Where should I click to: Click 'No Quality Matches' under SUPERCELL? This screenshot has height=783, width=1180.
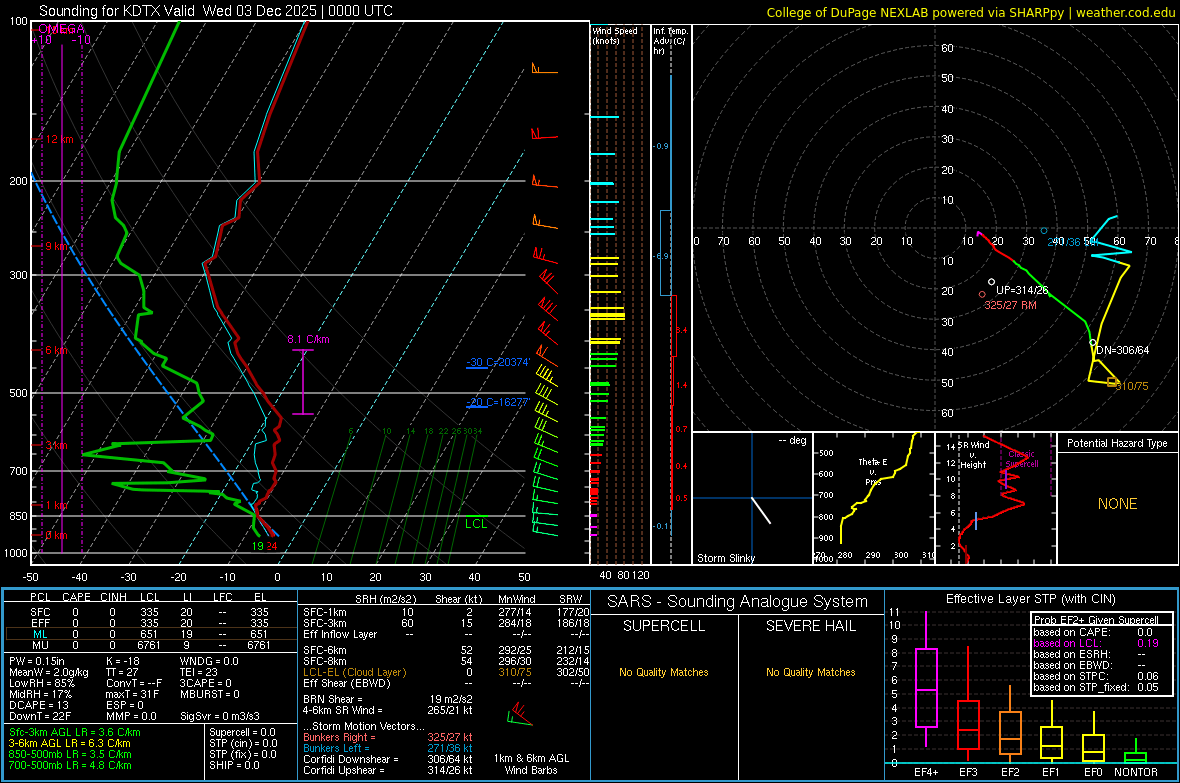664,672
